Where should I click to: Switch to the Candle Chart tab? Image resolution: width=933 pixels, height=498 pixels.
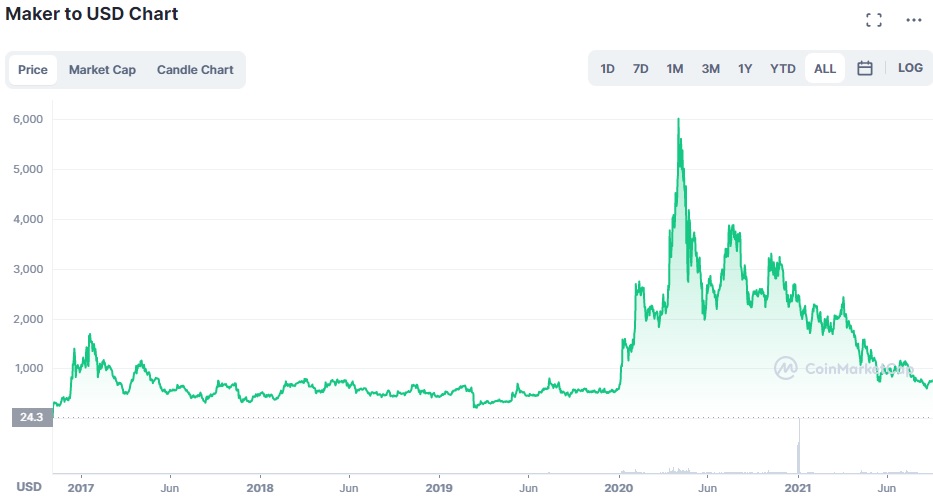[x=195, y=70]
